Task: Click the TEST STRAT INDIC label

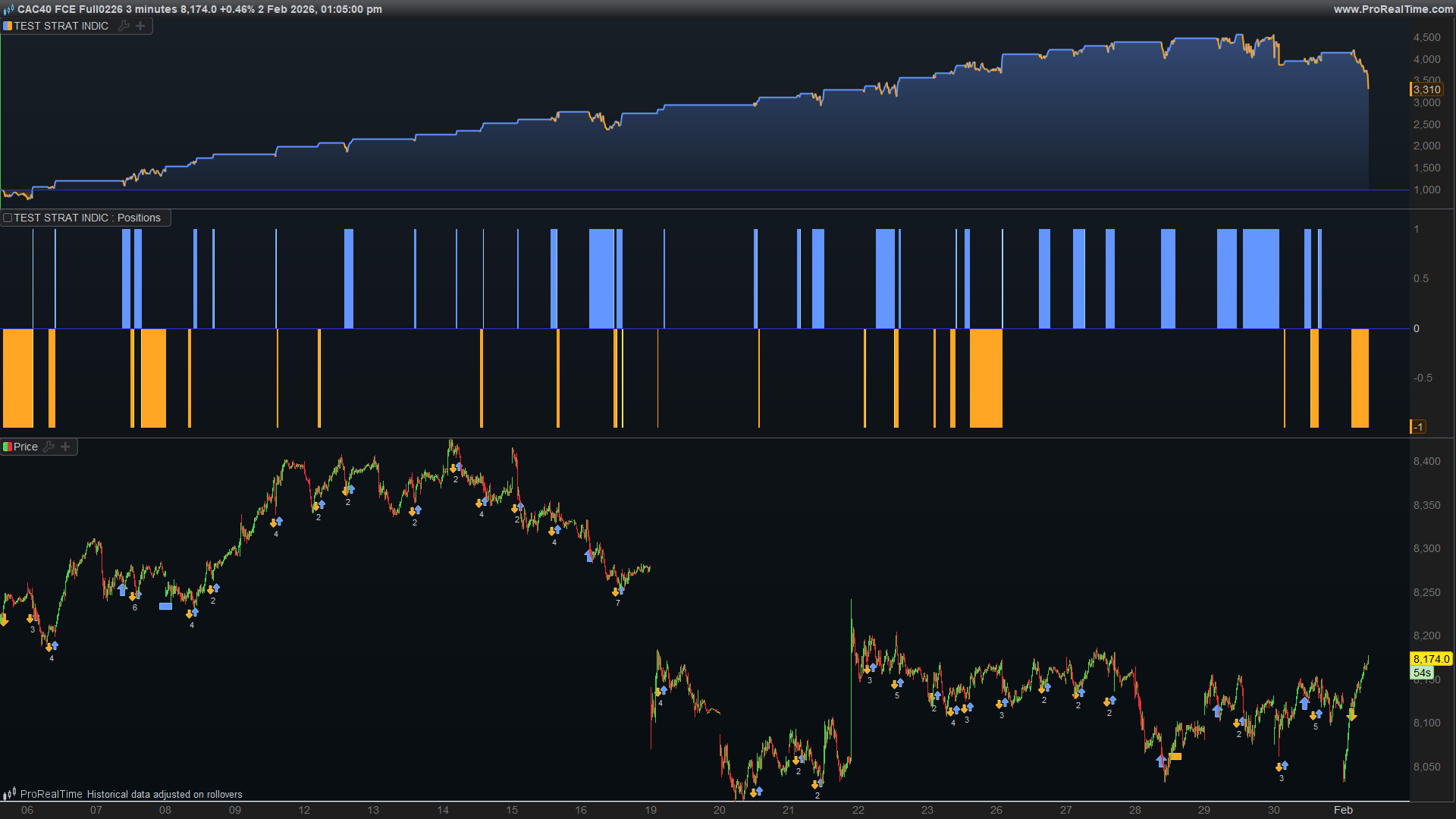Action: (61, 26)
